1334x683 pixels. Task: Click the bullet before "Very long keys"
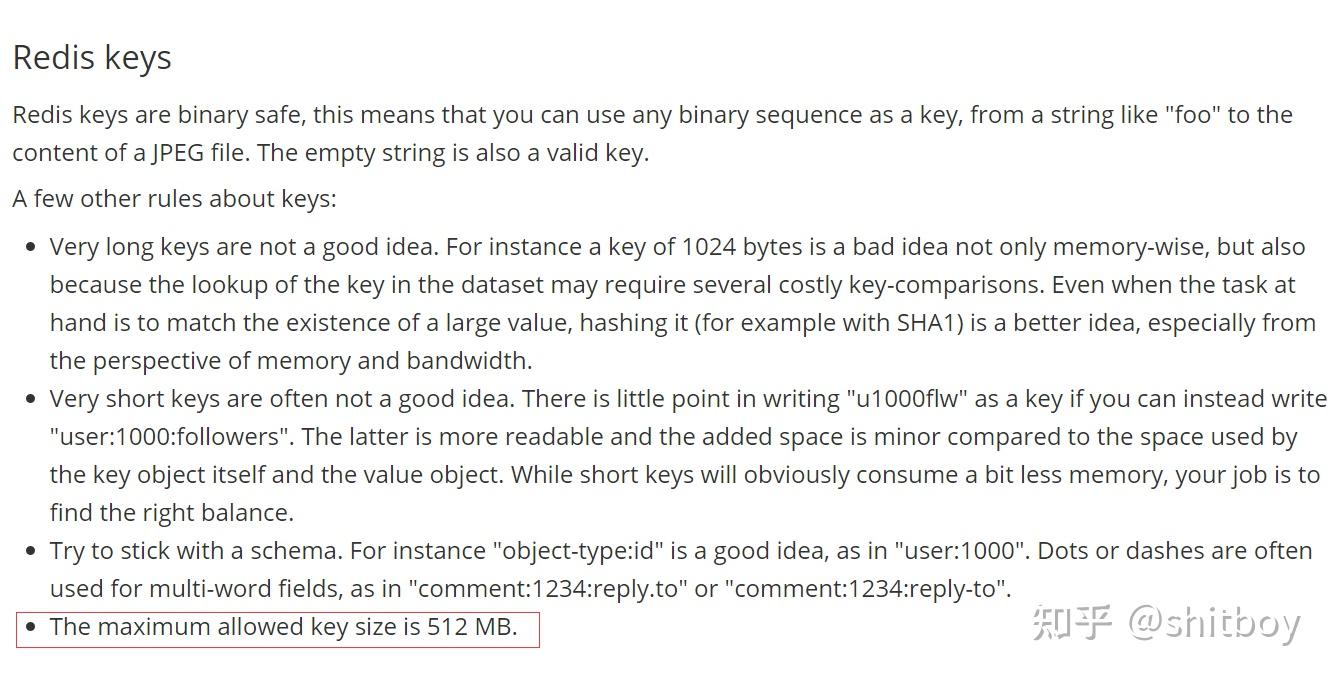pos(31,247)
